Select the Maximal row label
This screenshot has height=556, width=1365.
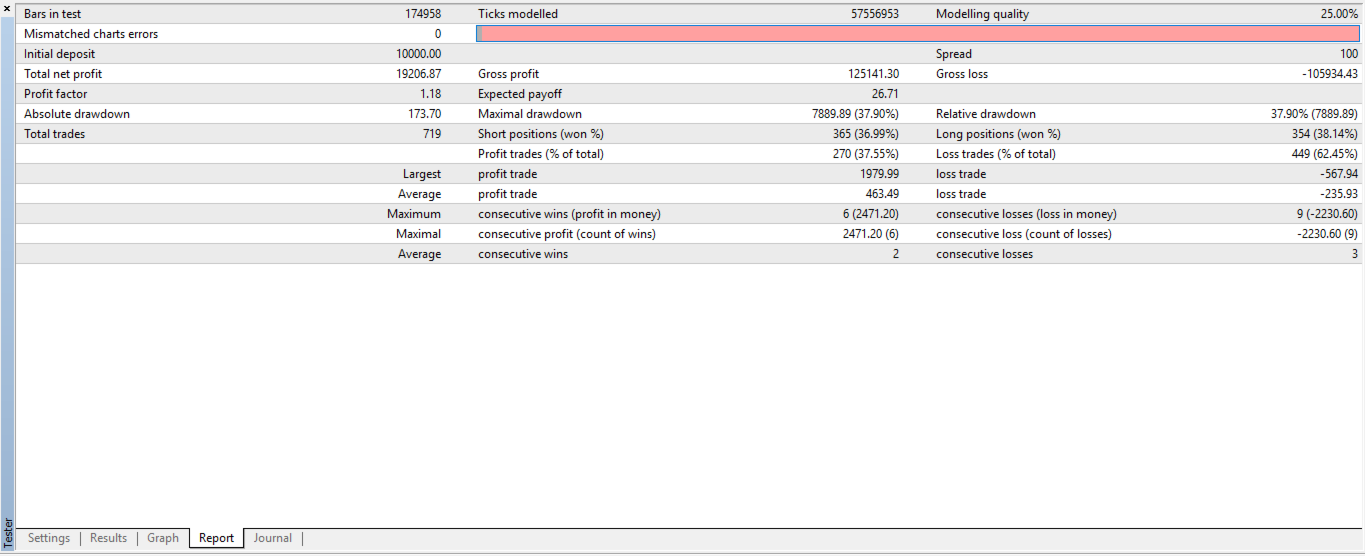tap(418, 234)
